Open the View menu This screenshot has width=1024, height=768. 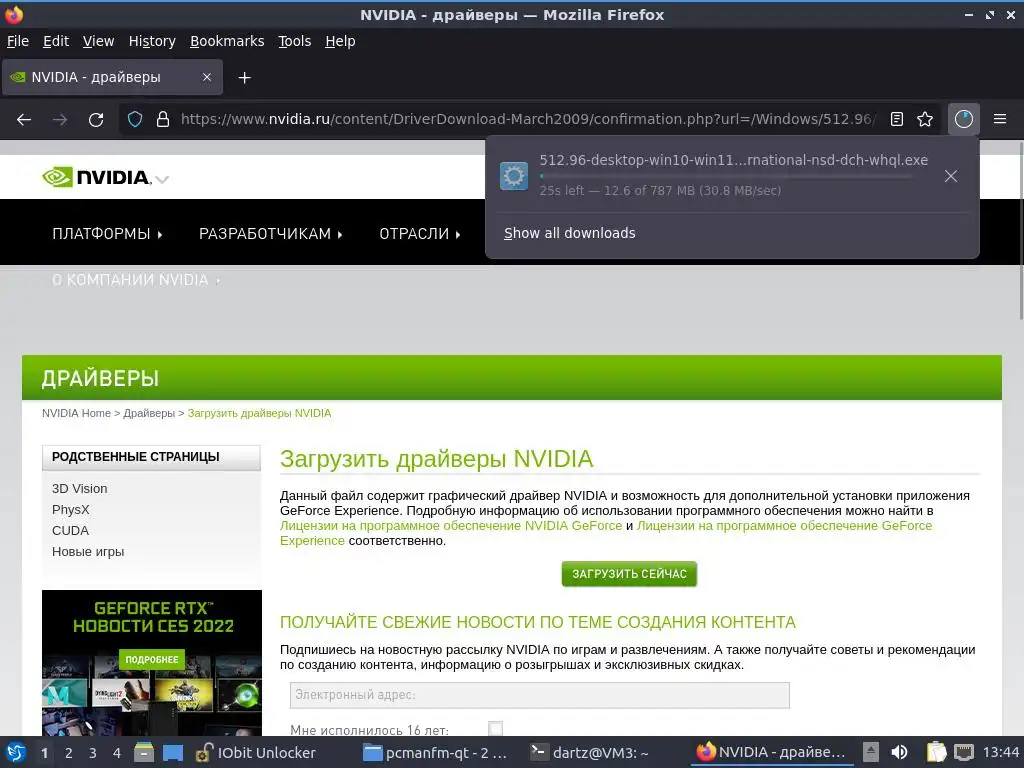click(98, 41)
